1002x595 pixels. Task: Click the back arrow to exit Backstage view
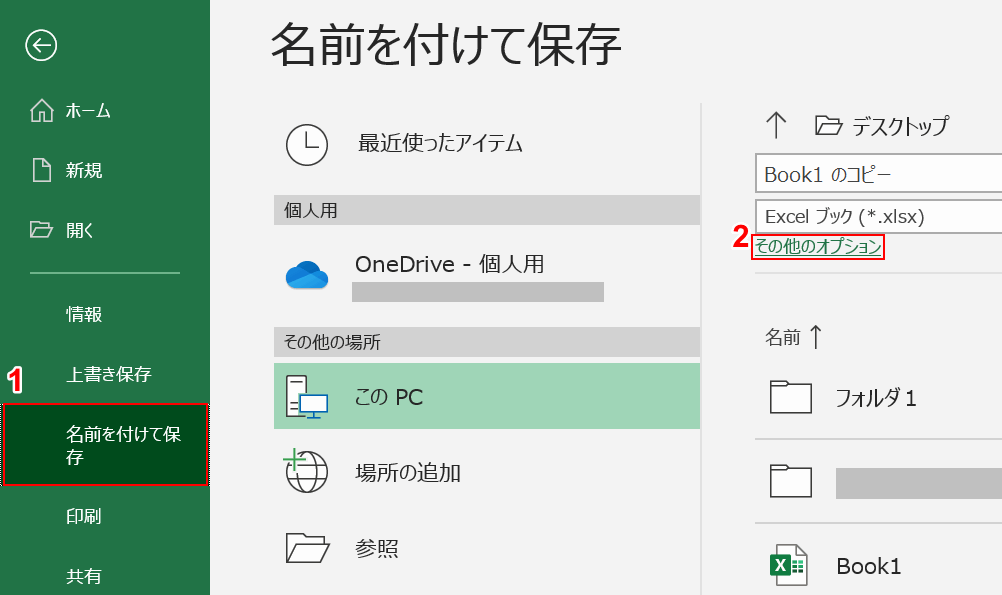[40, 46]
